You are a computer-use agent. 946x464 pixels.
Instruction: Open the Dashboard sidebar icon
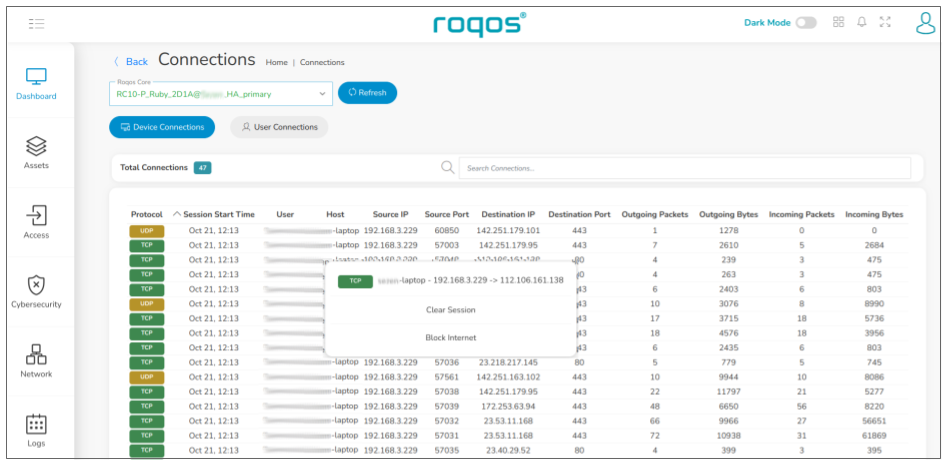pyautogui.click(x=36, y=78)
